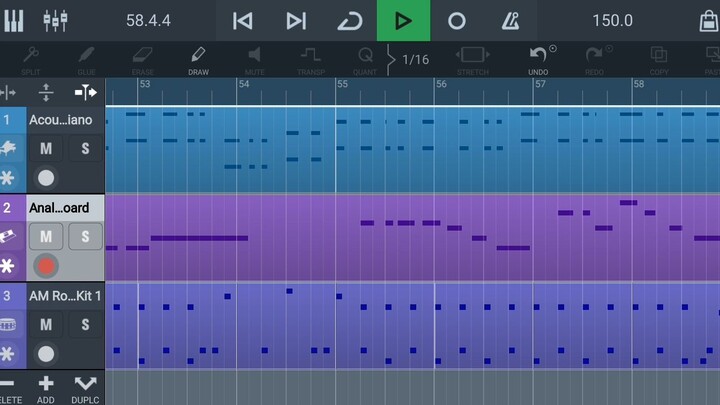This screenshot has width=720, height=405.
Task: Add a new track
Action: [46, 387]
